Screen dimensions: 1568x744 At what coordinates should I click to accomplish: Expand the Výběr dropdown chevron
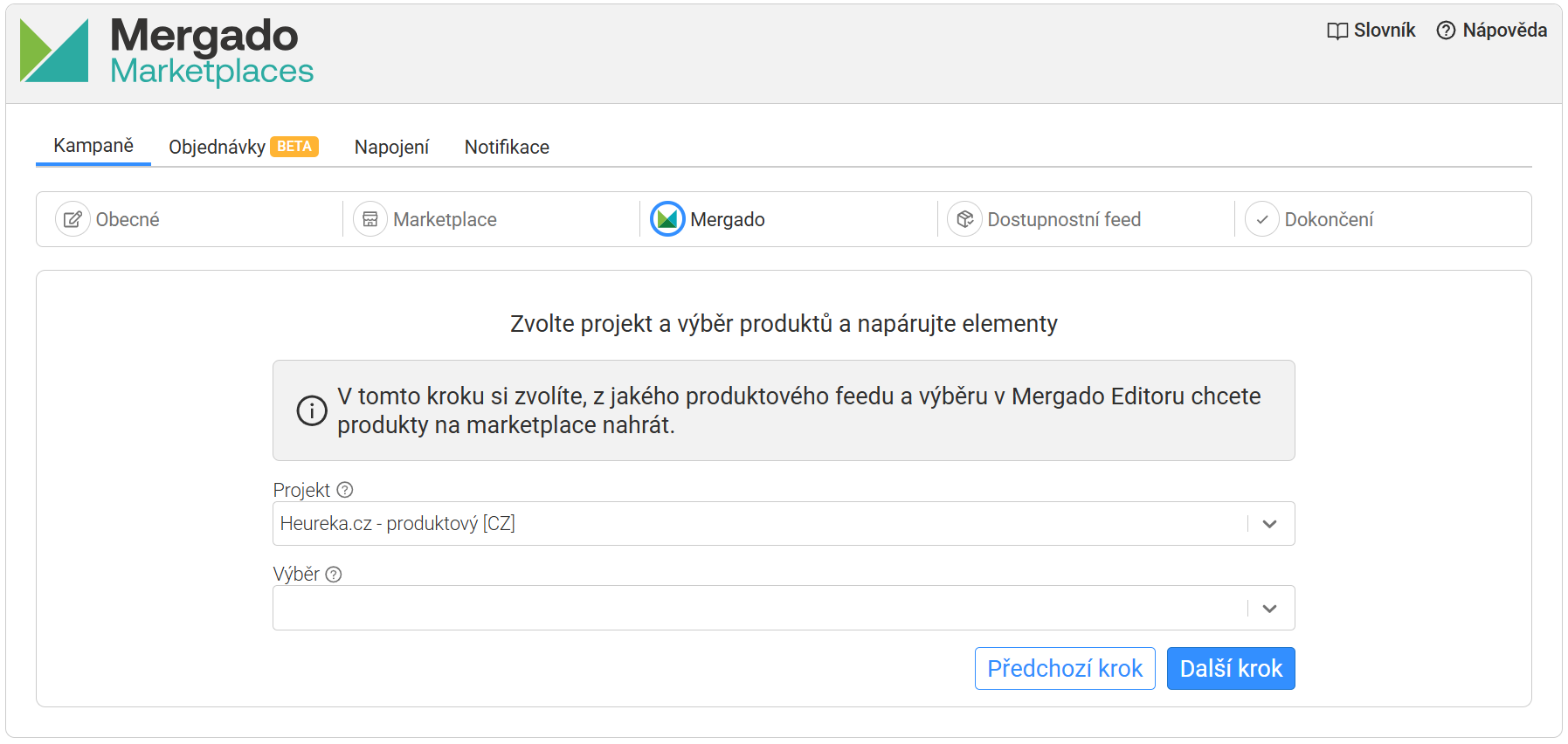point(1270,609)
